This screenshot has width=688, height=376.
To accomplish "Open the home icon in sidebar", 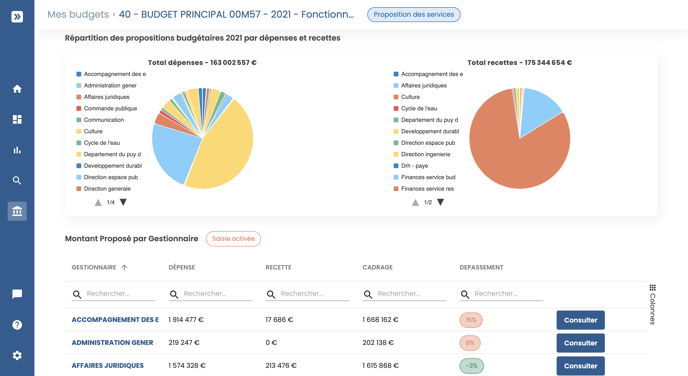I will tap(17, 89).
